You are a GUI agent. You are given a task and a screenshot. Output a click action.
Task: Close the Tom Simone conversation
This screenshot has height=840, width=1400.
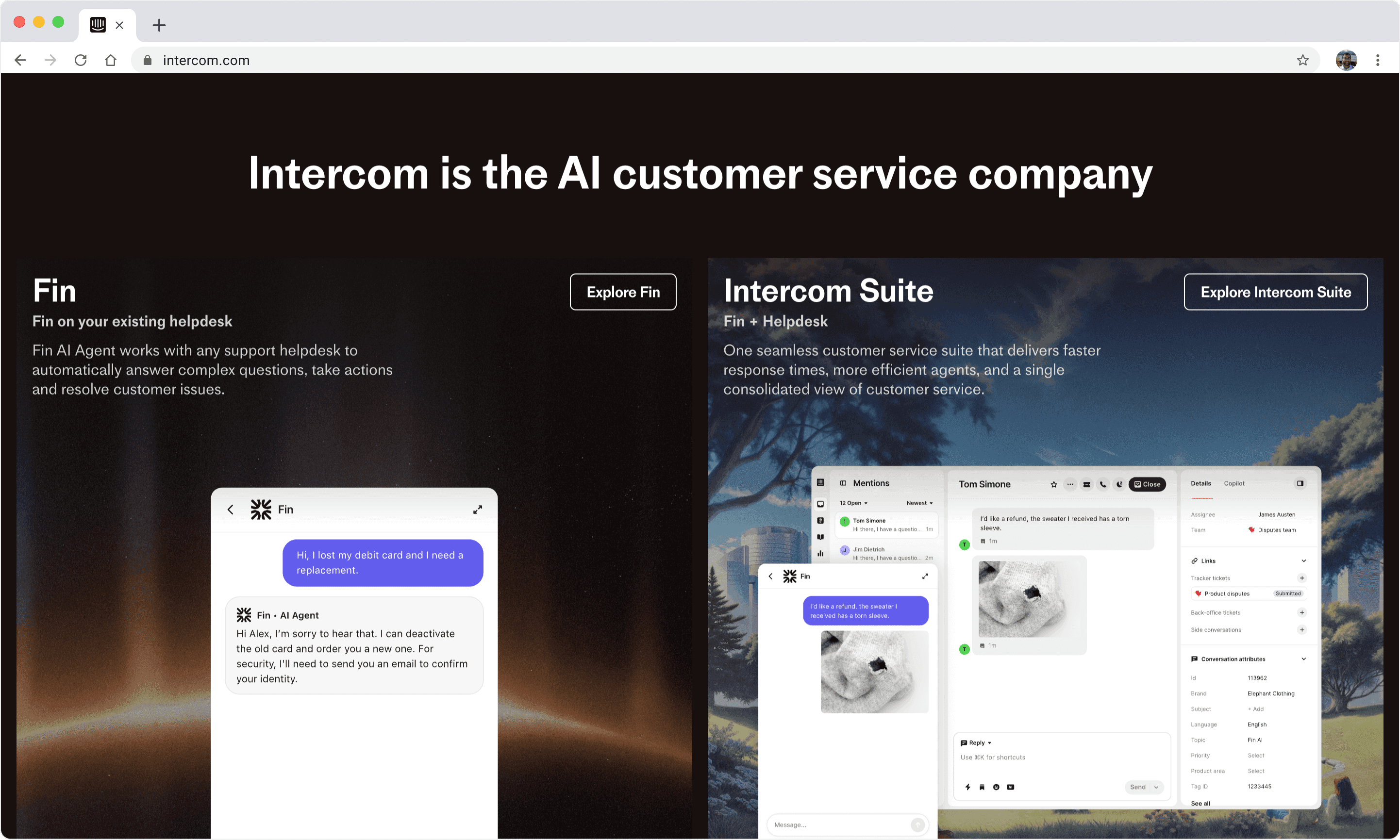1147,484
